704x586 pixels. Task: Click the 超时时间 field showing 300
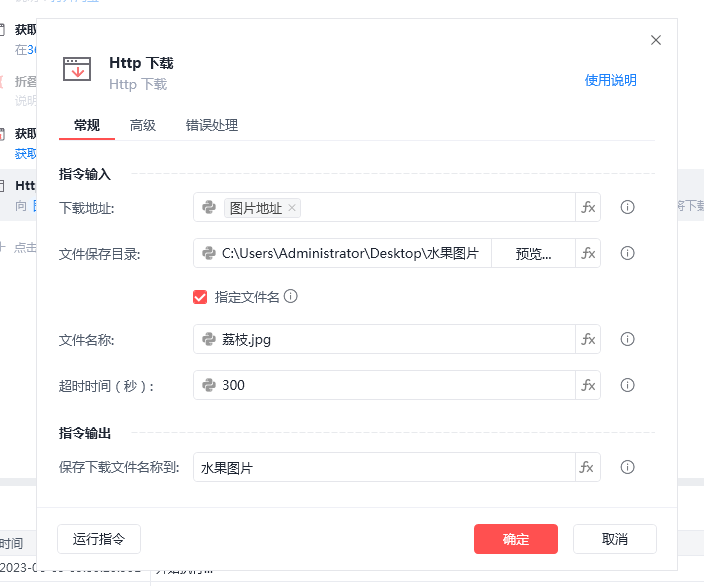(384, 385)
